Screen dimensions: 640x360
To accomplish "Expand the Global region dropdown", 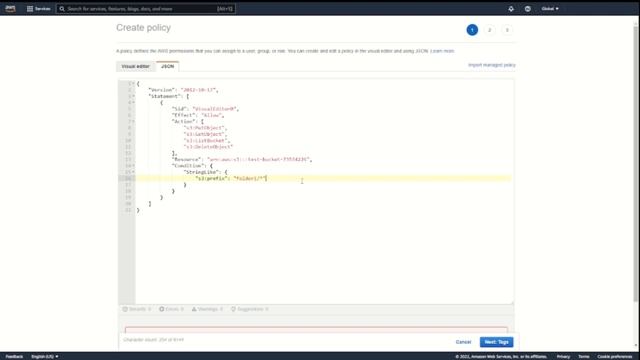I will 550,9.
